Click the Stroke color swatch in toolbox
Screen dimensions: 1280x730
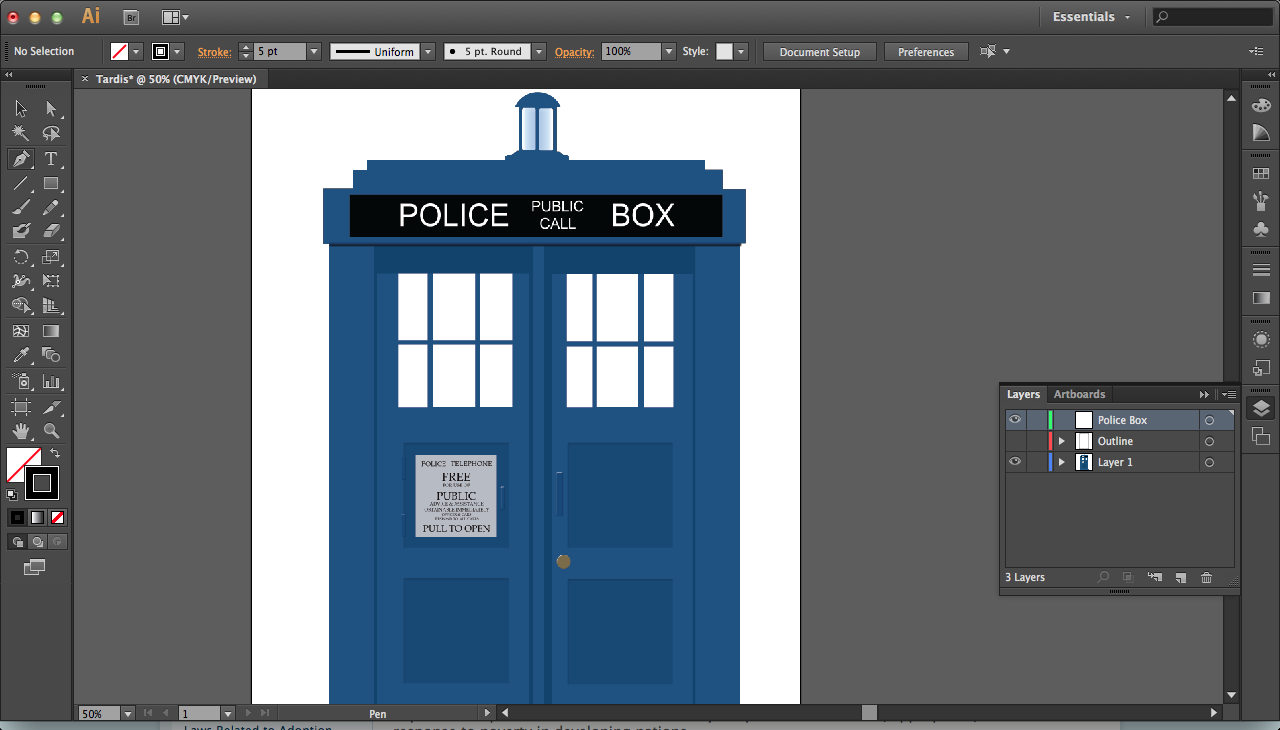point(41,483)
